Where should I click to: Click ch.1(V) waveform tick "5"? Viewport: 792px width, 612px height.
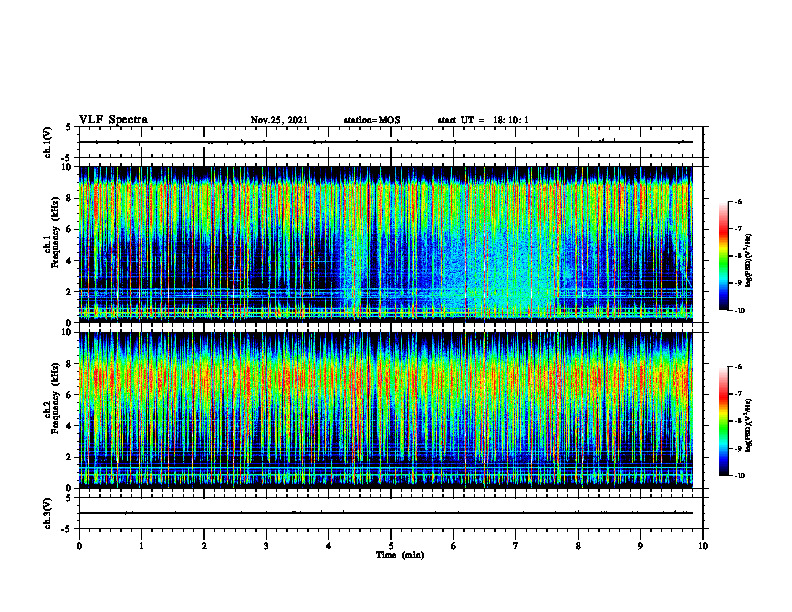(x=69, y=128)
